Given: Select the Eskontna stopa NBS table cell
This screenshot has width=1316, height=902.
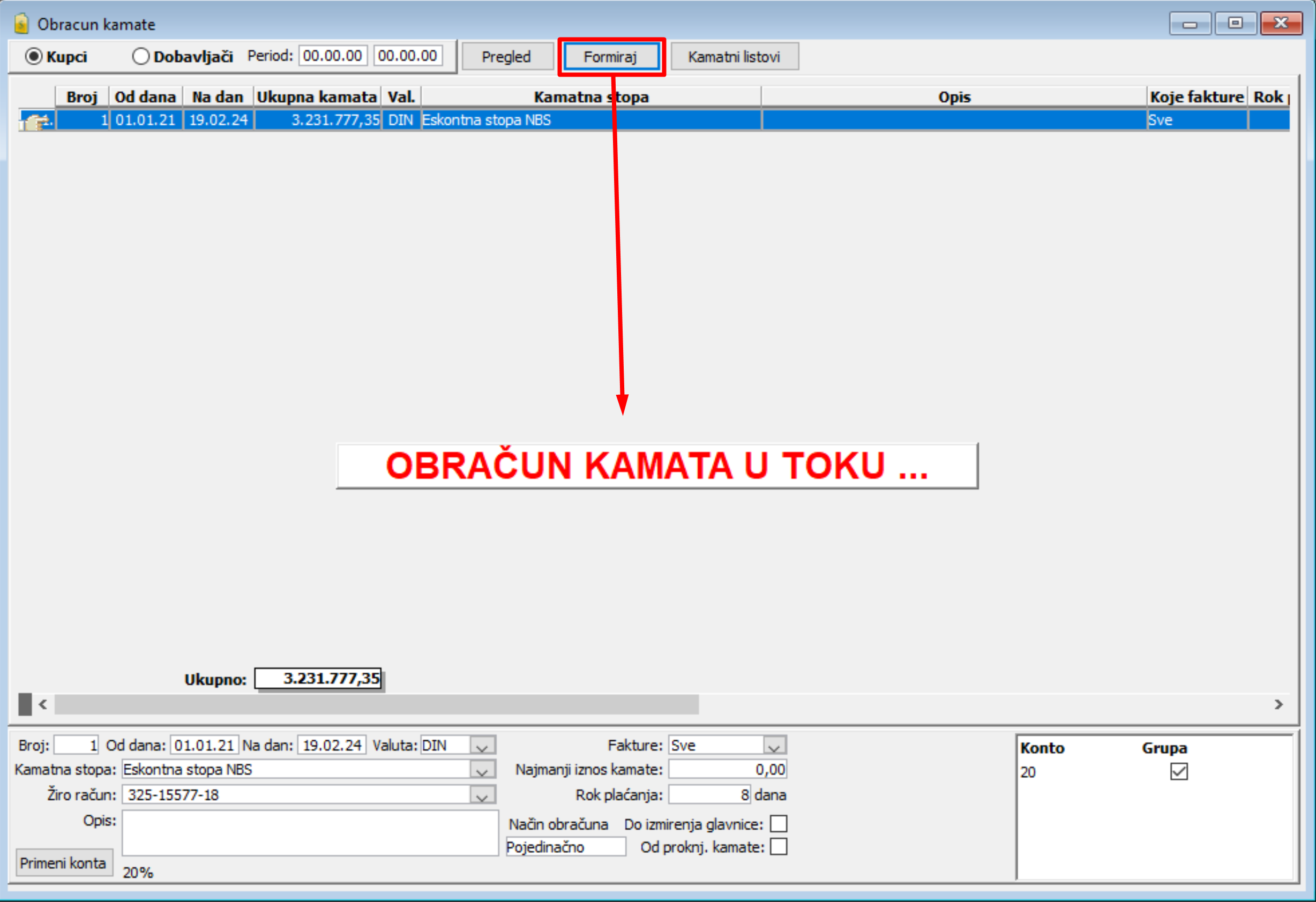Looking at the screenshot, I should tap(591, 120).
